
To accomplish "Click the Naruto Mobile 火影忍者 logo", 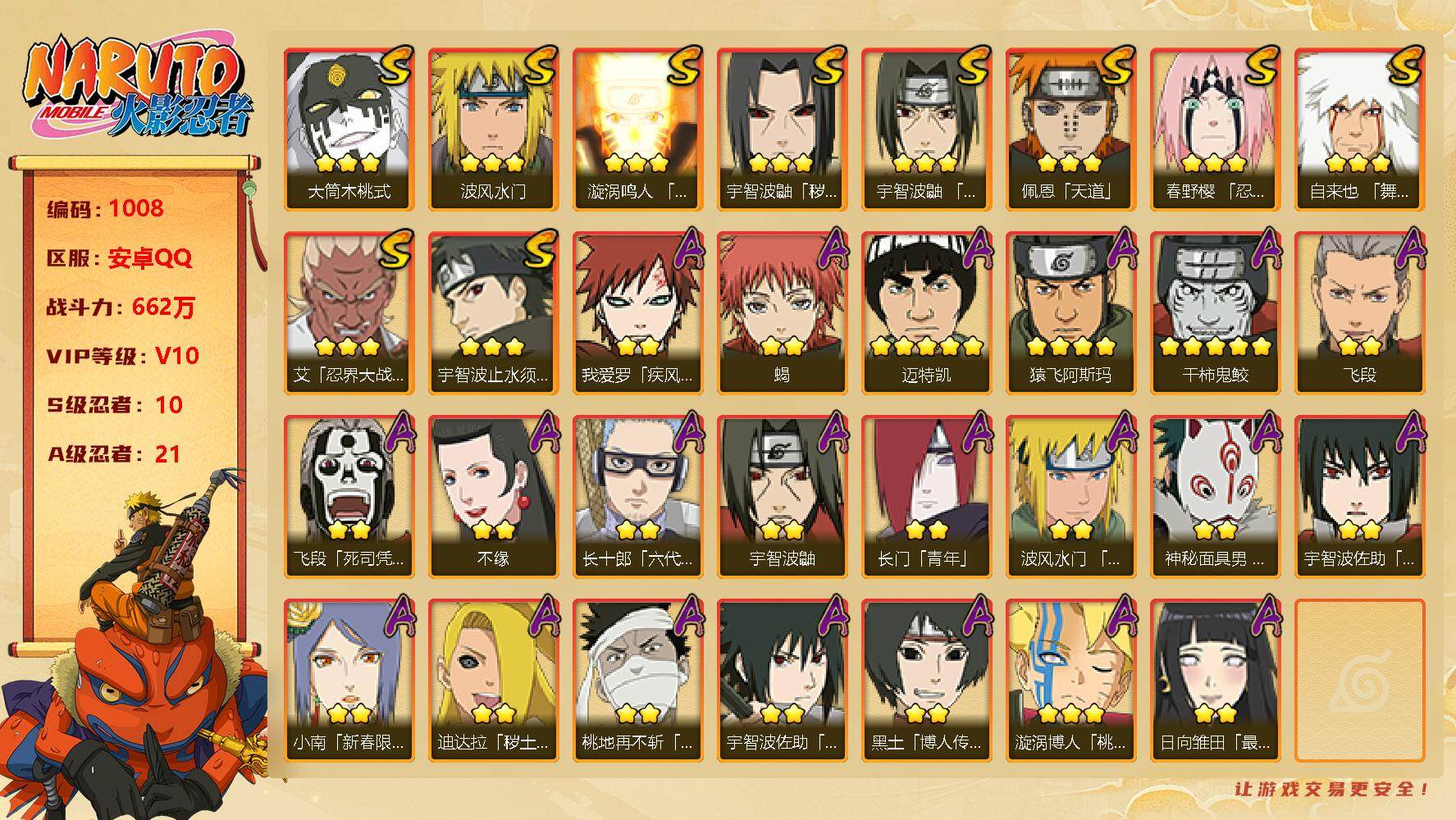I will coord(136,89).
